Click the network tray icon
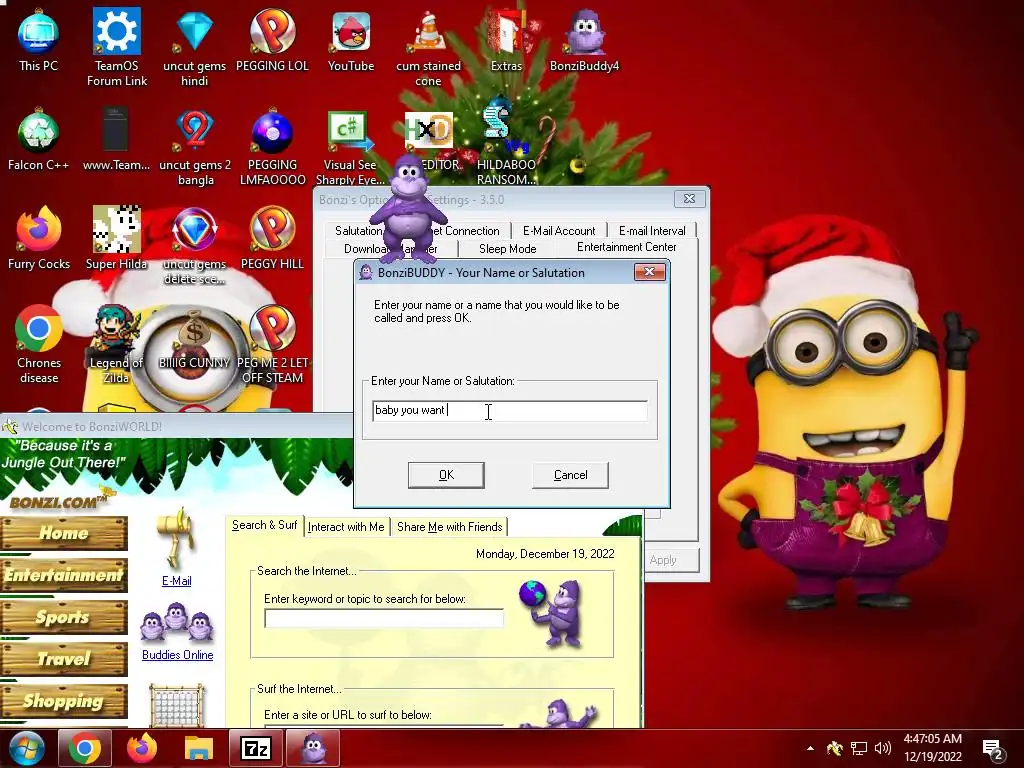The image size is (1024, 768). point(859,748)
